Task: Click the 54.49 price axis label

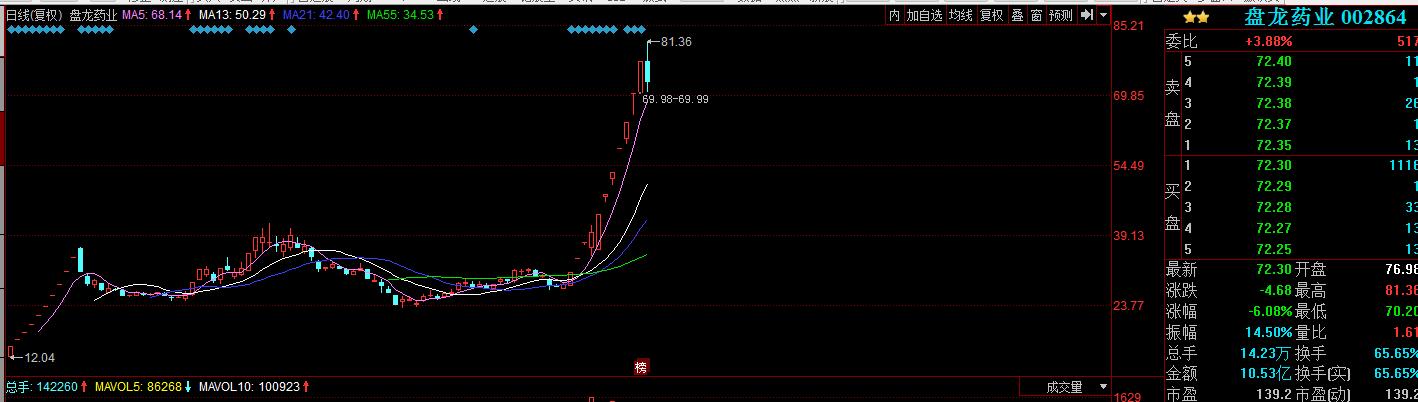Action: (x=1130, y=166)
